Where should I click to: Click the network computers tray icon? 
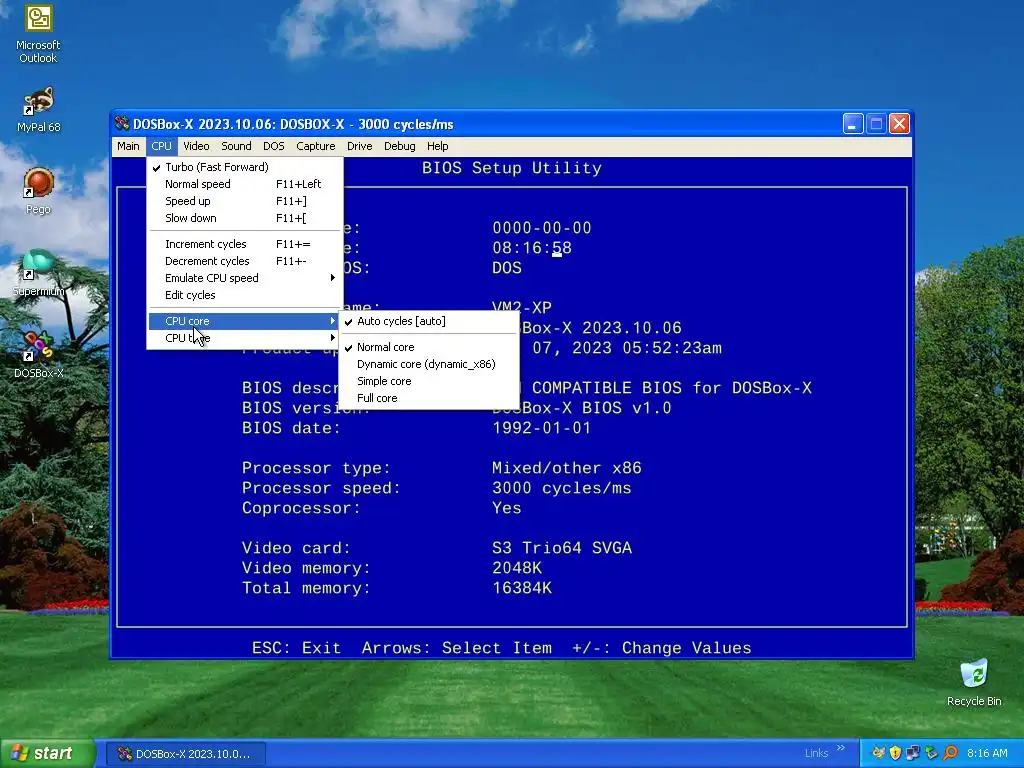point(913,753)
